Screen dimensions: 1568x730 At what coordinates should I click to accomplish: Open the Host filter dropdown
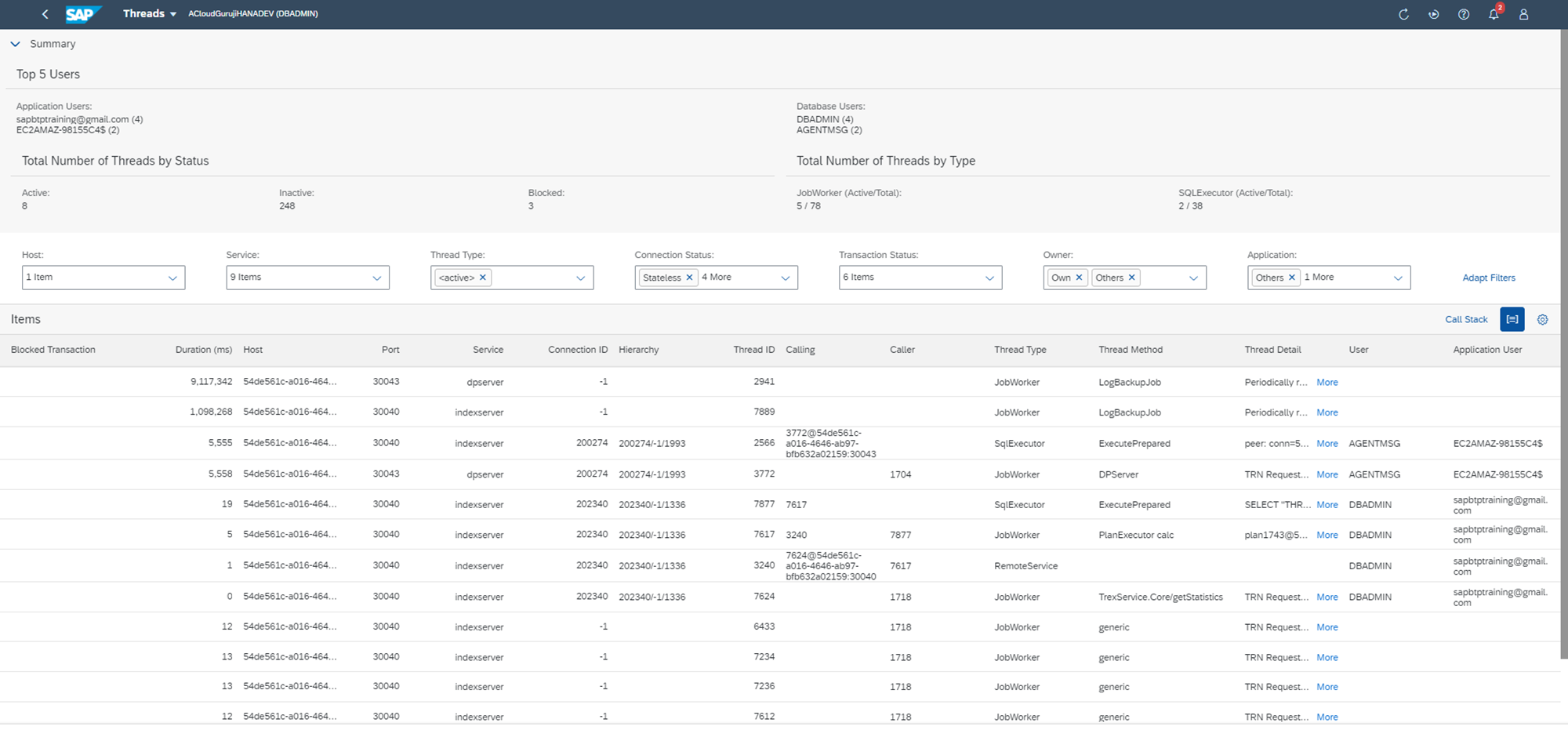(172, 278)
